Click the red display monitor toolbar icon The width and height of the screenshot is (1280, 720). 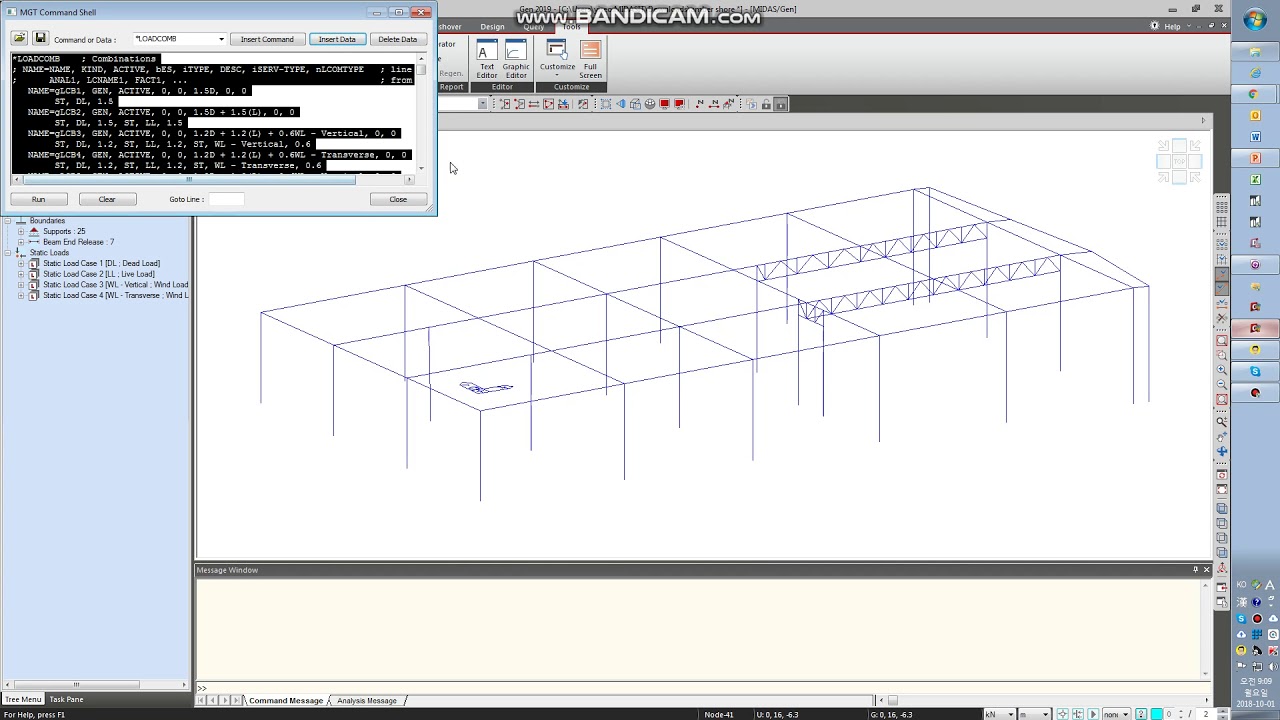[664, 104]
